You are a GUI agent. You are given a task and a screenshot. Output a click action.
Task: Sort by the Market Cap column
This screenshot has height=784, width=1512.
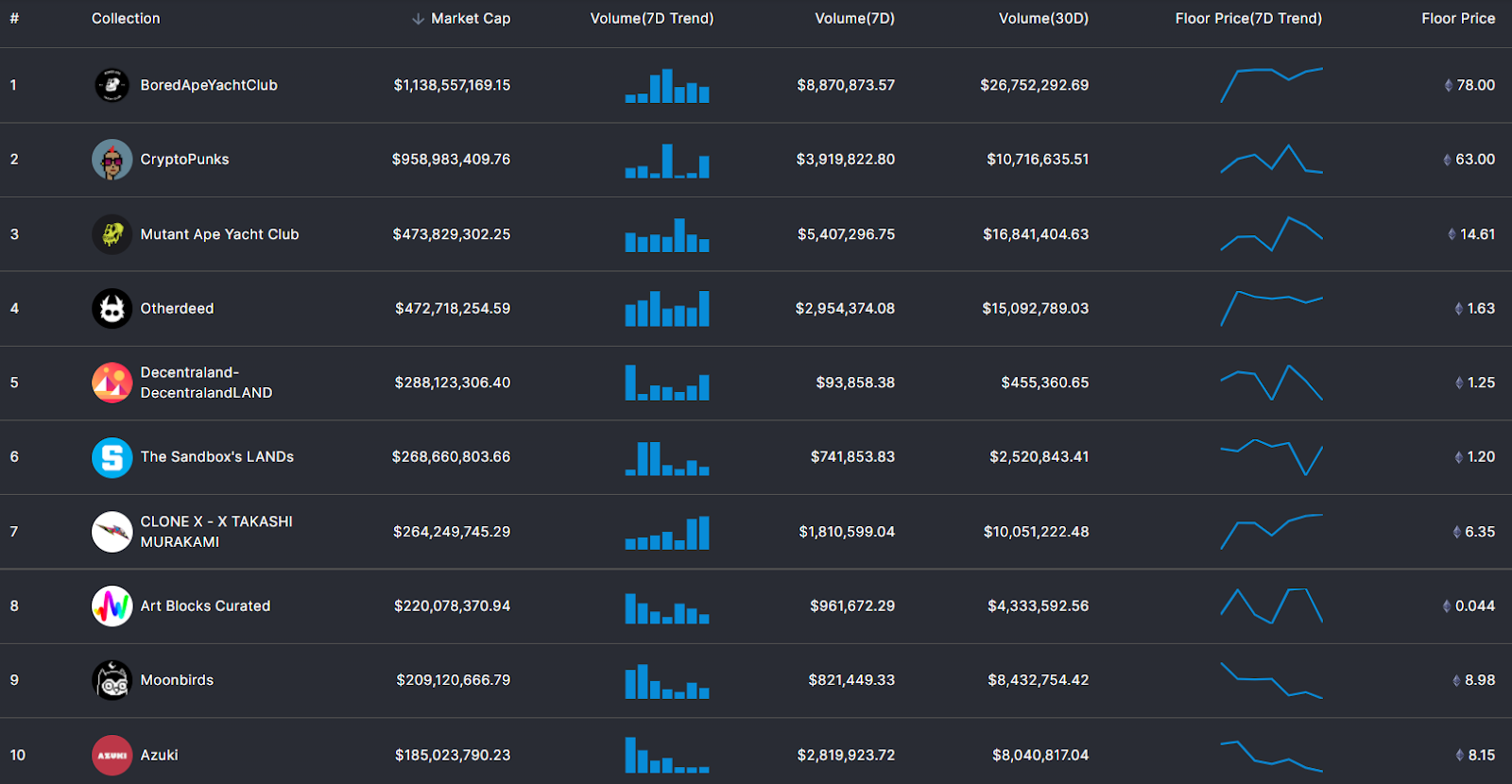pos(471,19)
